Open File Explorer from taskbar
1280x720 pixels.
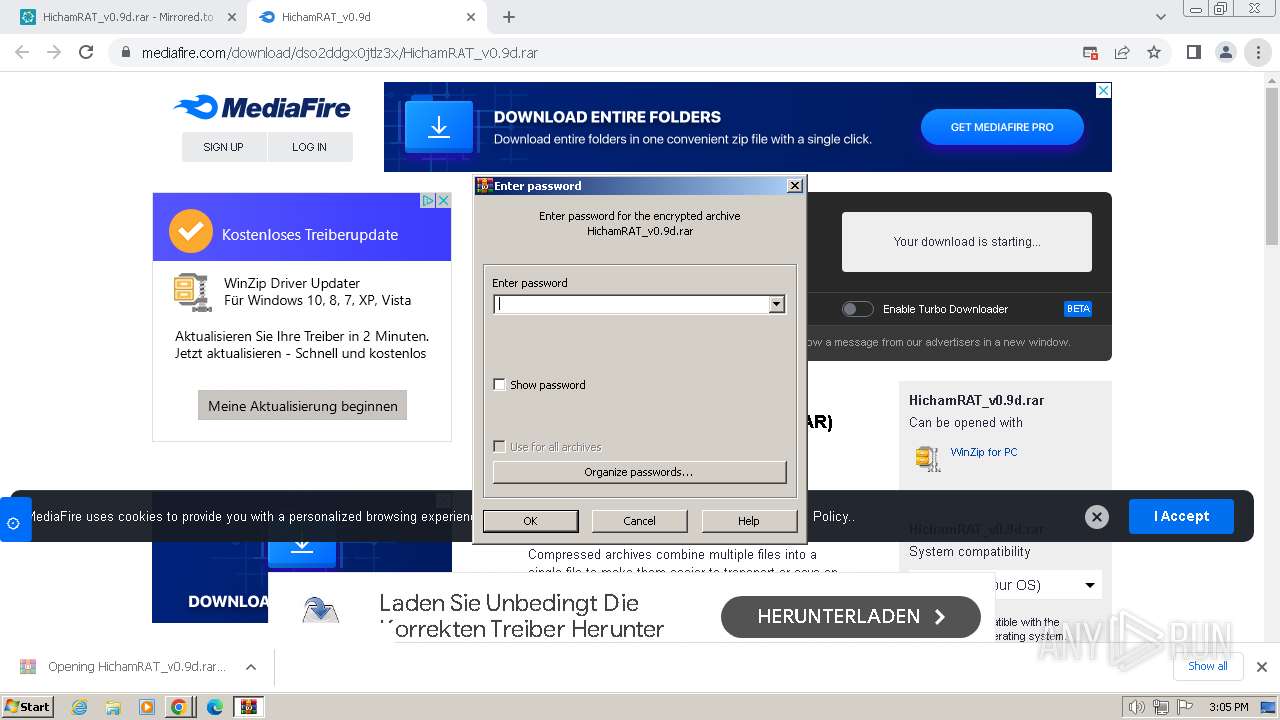tap(113, 707)
